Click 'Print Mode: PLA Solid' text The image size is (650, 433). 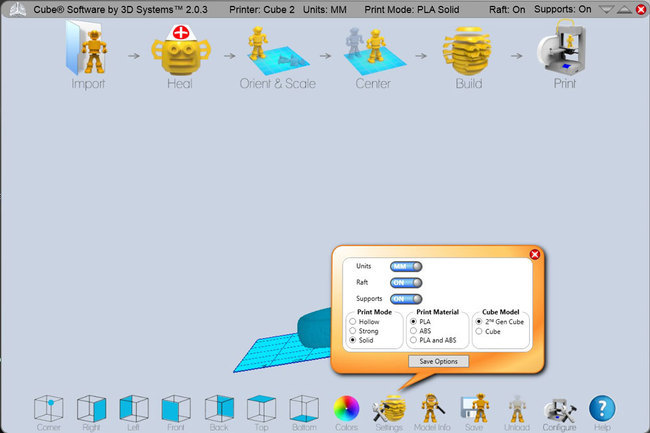pyautogui.click(x=412, y=10)
